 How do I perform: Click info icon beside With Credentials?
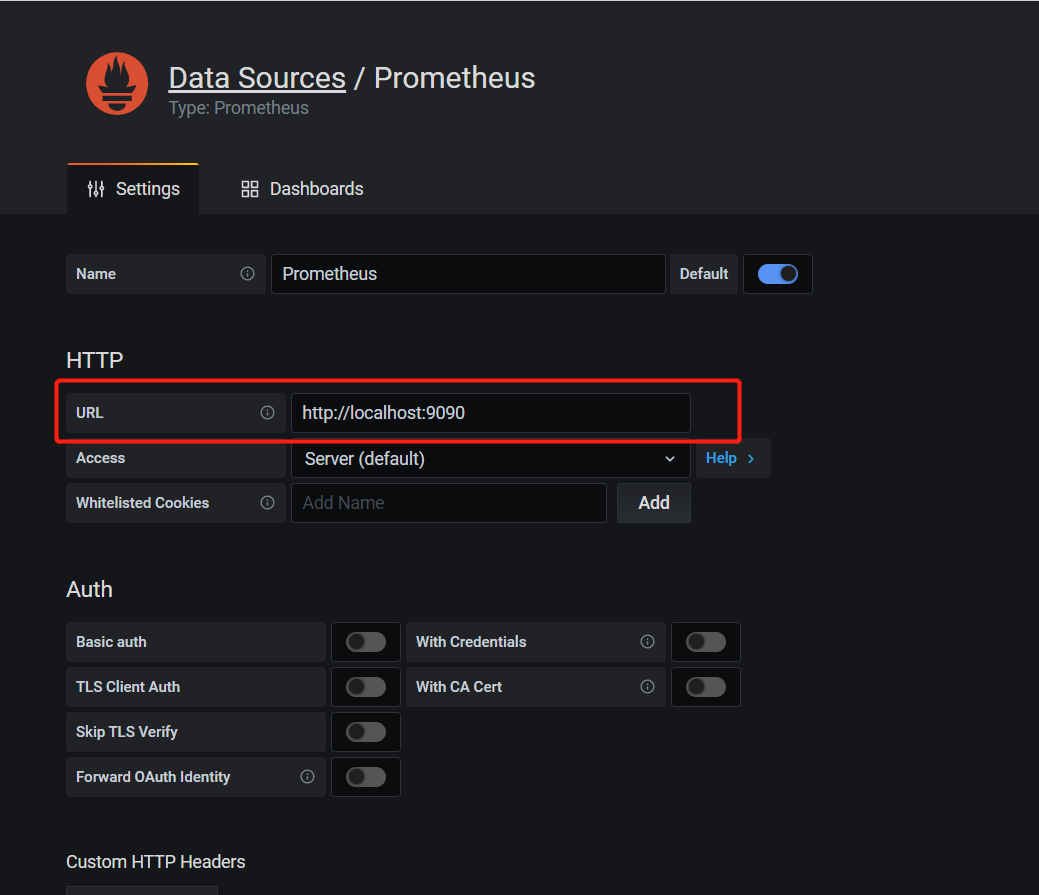pos(647,642)
